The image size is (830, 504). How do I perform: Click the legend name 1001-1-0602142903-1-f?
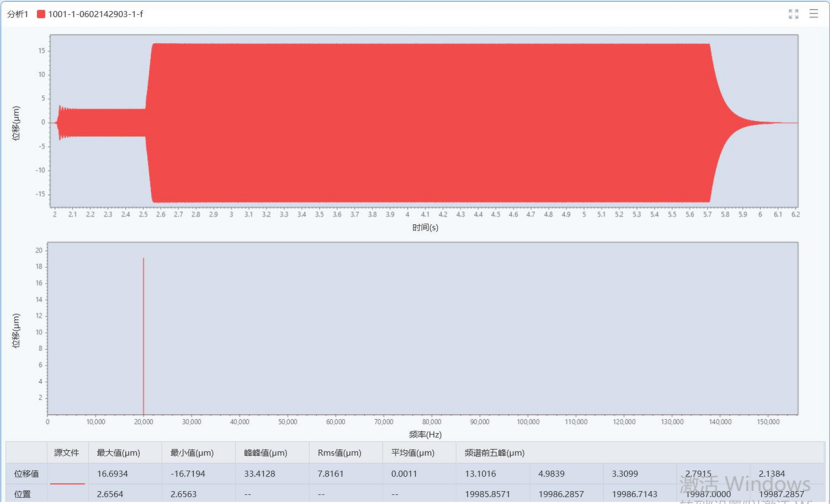95,14
